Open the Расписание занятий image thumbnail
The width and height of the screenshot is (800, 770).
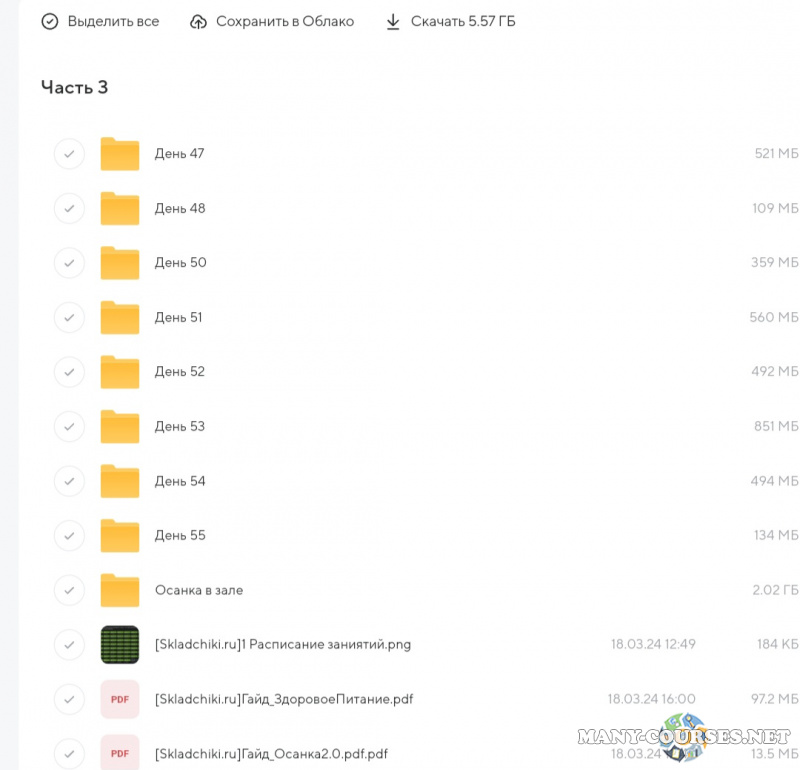[119, 645]
